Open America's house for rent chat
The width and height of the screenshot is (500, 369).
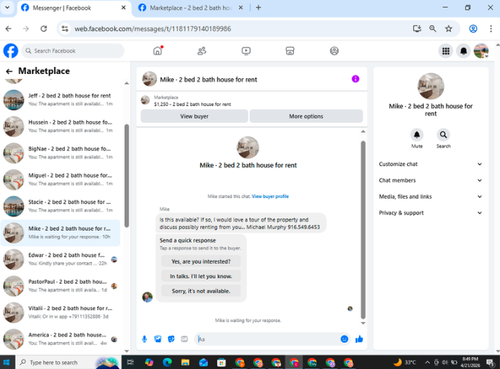point(61,339)
